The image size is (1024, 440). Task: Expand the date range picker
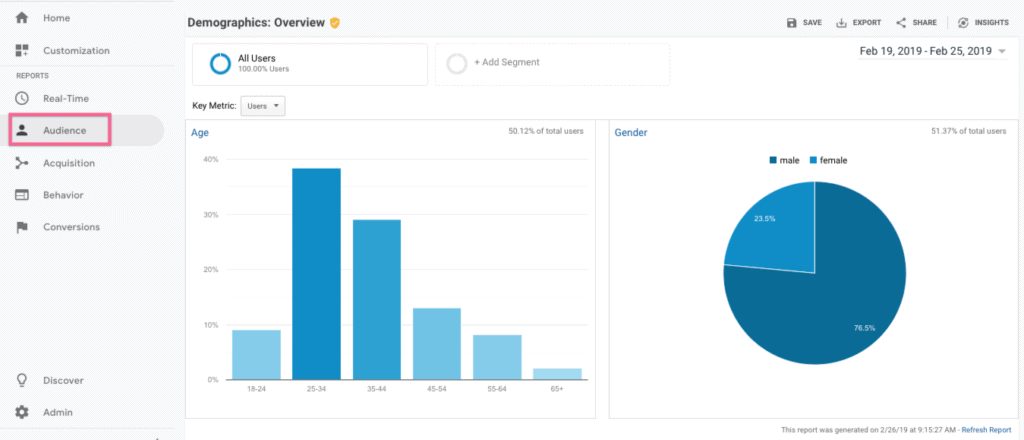click(932, 51)
